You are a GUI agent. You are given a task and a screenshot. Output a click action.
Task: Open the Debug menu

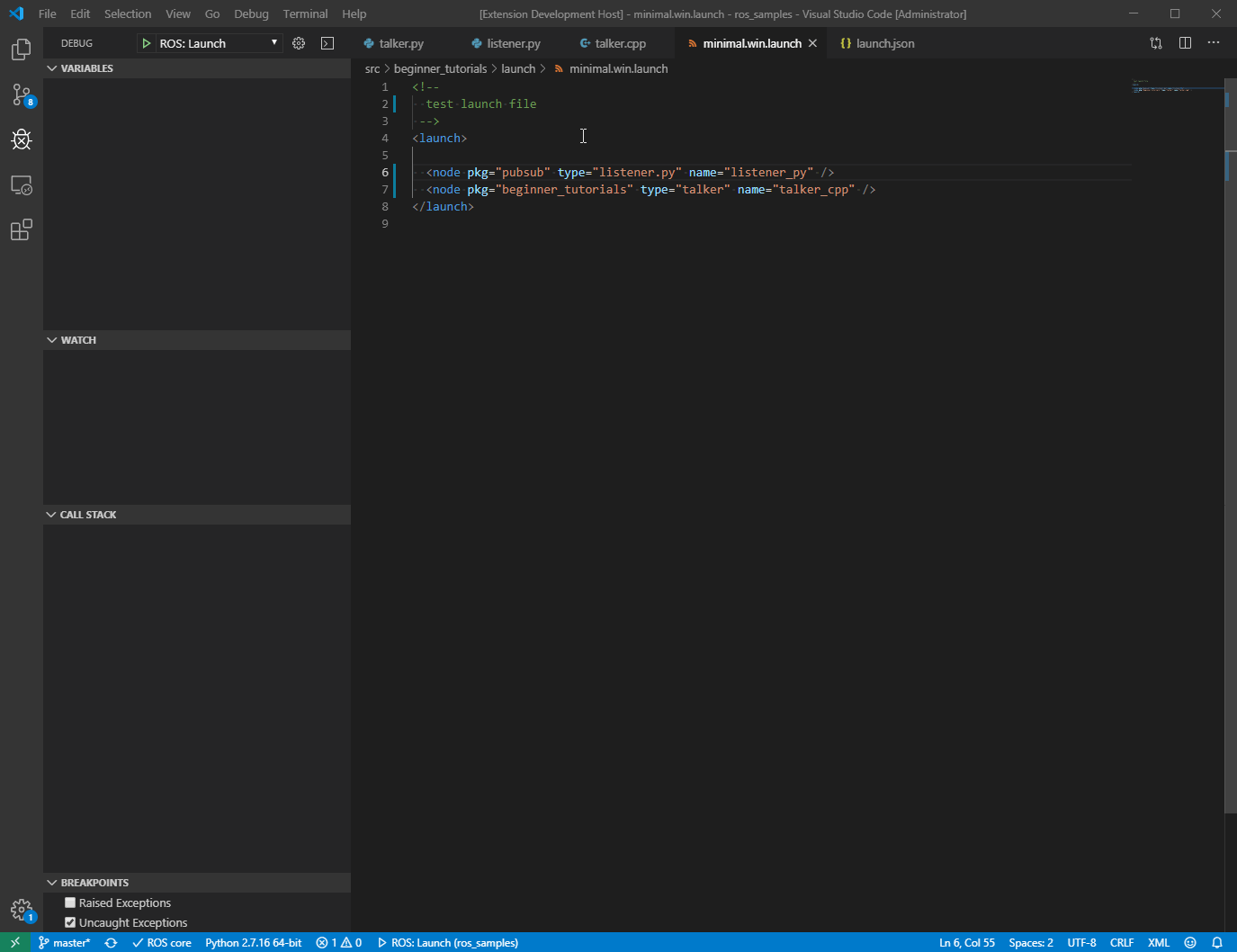point(251,13)
